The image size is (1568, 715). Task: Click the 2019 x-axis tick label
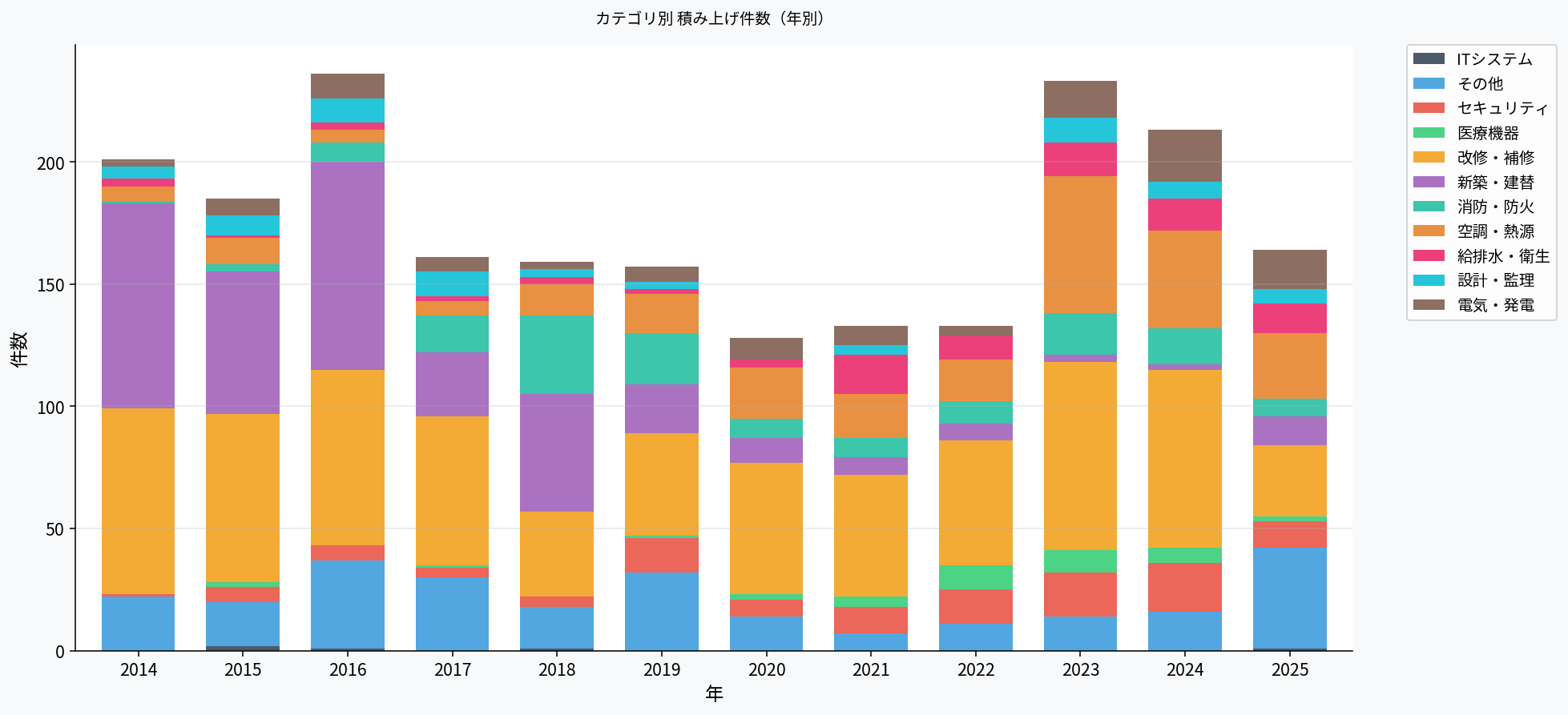point(662,669)
